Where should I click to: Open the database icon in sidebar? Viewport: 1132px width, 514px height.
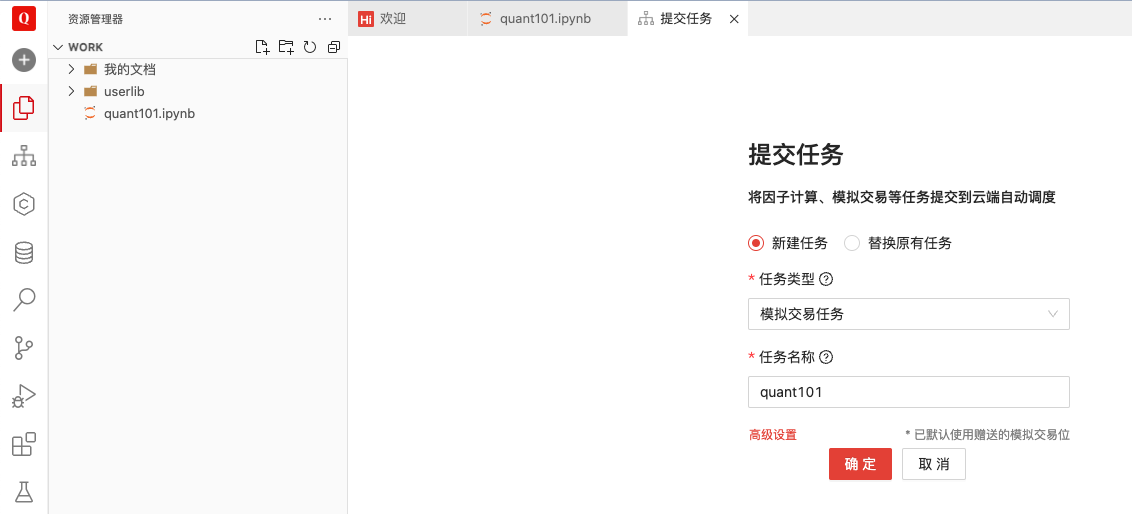(24, 252)
